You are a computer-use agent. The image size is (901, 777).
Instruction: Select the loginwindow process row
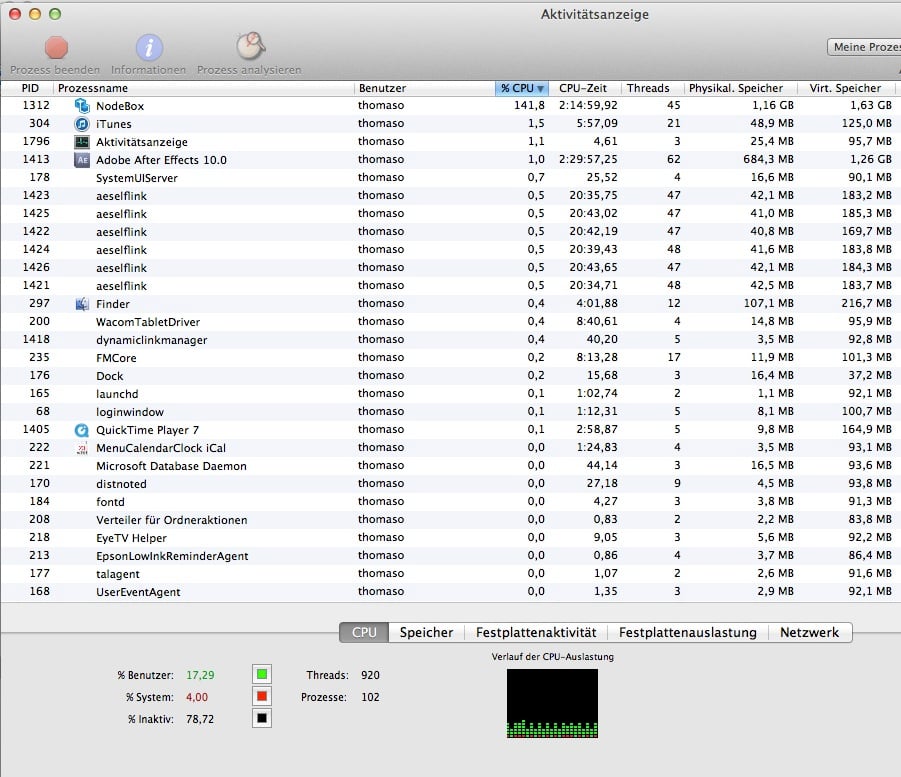coord(448,411)
